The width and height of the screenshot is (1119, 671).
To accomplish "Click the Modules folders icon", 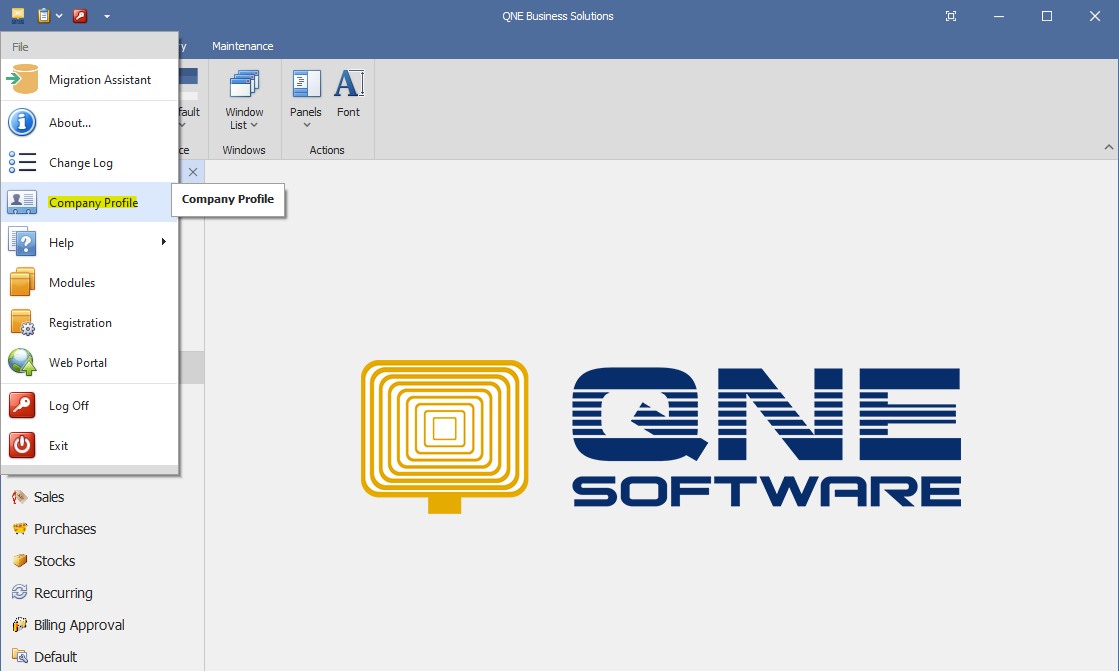I will pyautogui.click(x=22, y=282).
